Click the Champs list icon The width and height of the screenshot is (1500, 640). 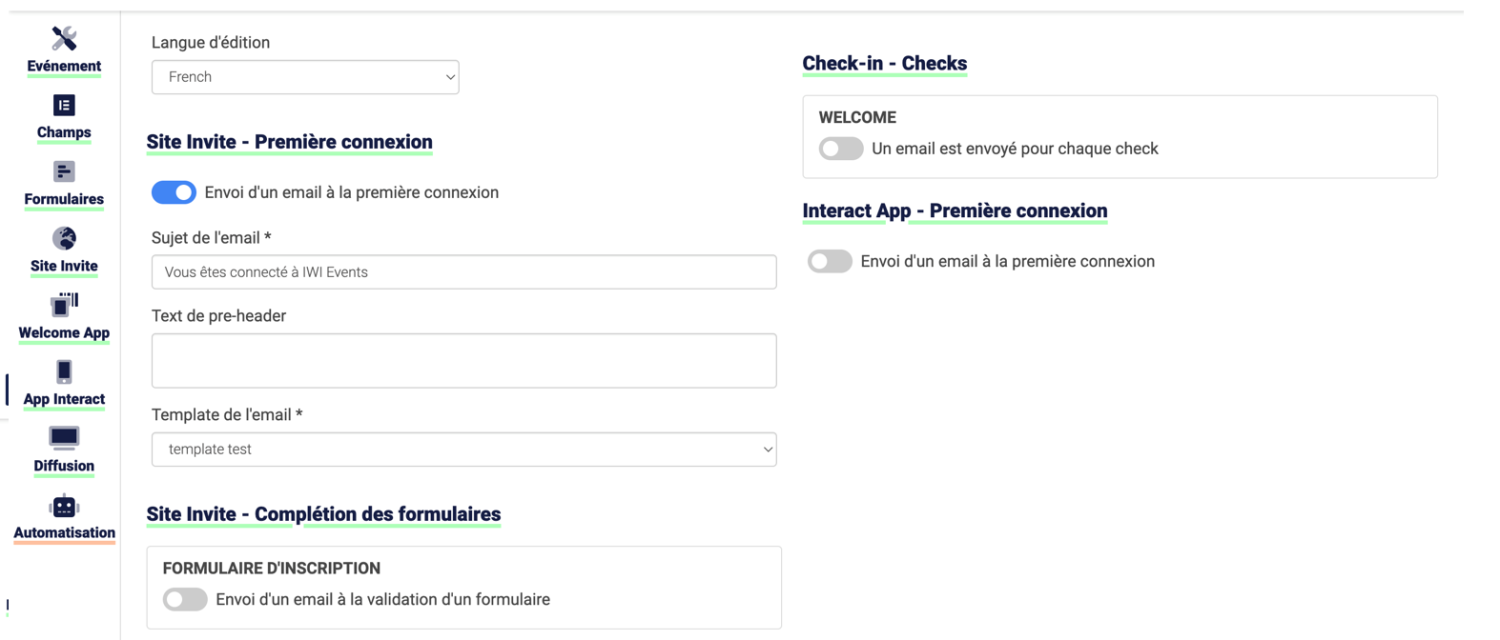(x=64, y=106)
